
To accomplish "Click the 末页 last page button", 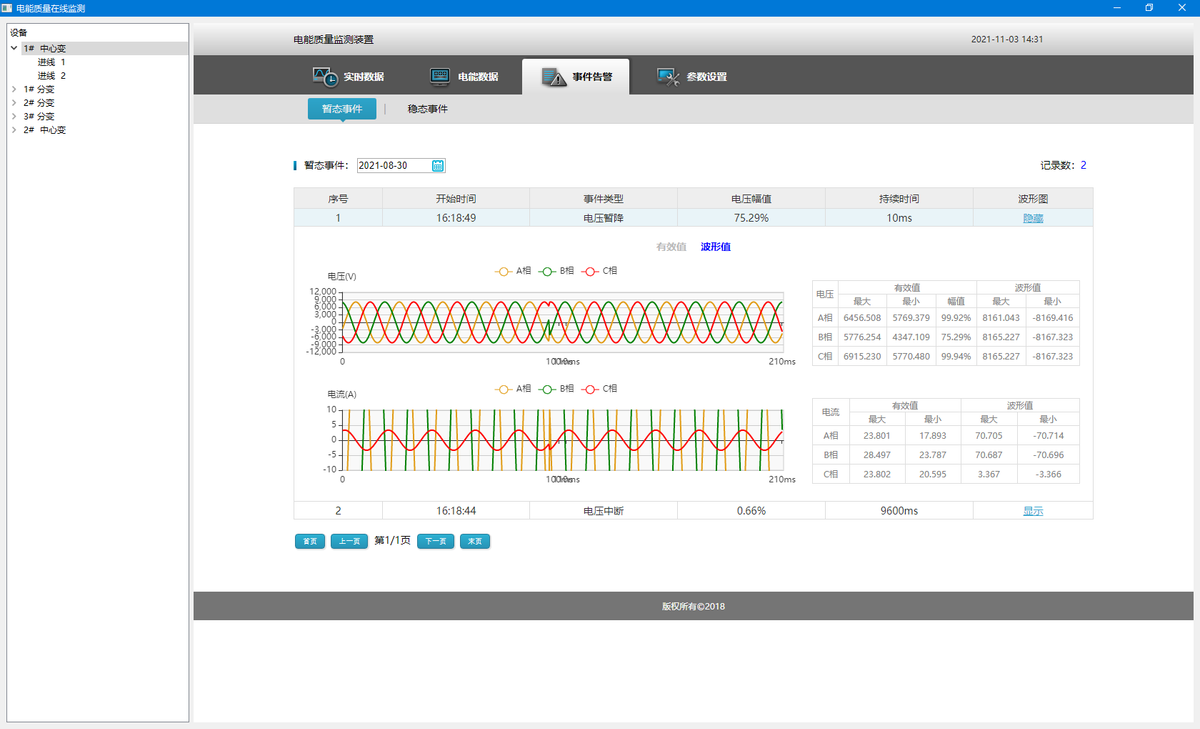I will click(x=475, y=541).
